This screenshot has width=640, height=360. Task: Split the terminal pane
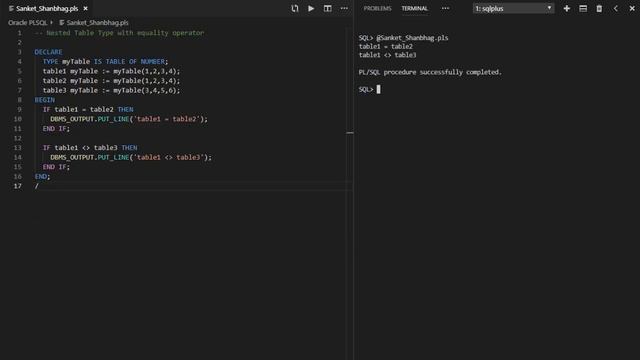[583, 9]
